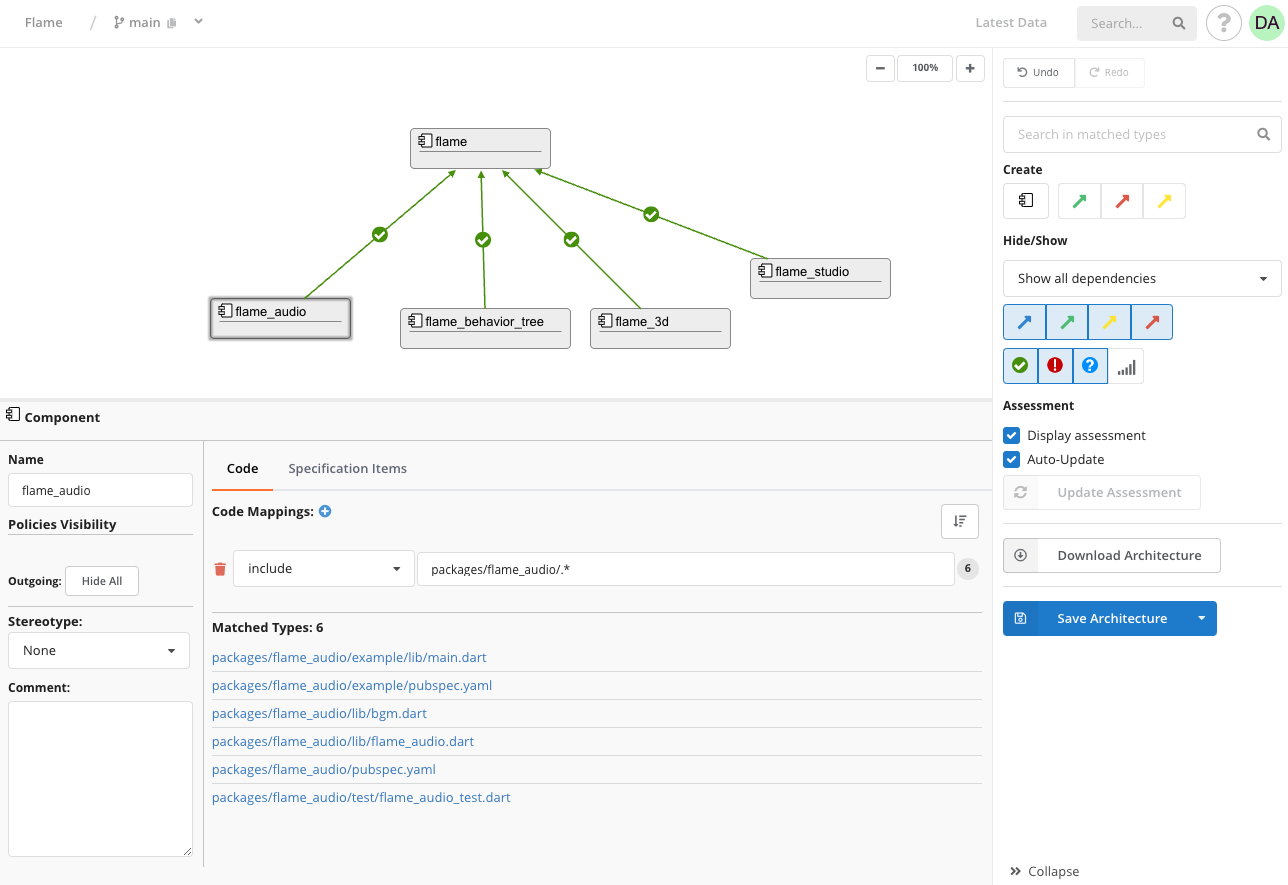Click the Search in matched types field
The image size is (1288, 885).
1142,134
